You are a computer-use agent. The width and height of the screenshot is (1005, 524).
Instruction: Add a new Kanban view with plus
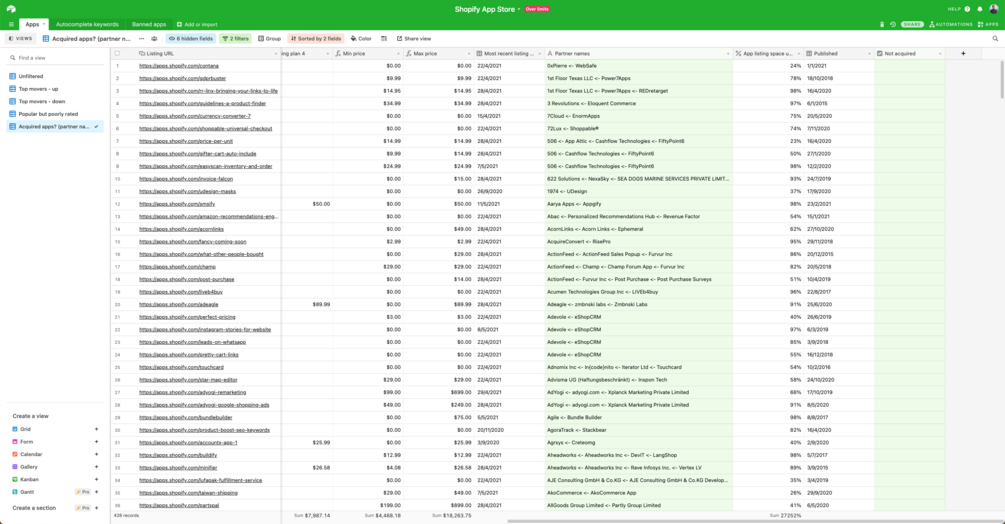tap(97, 479)
